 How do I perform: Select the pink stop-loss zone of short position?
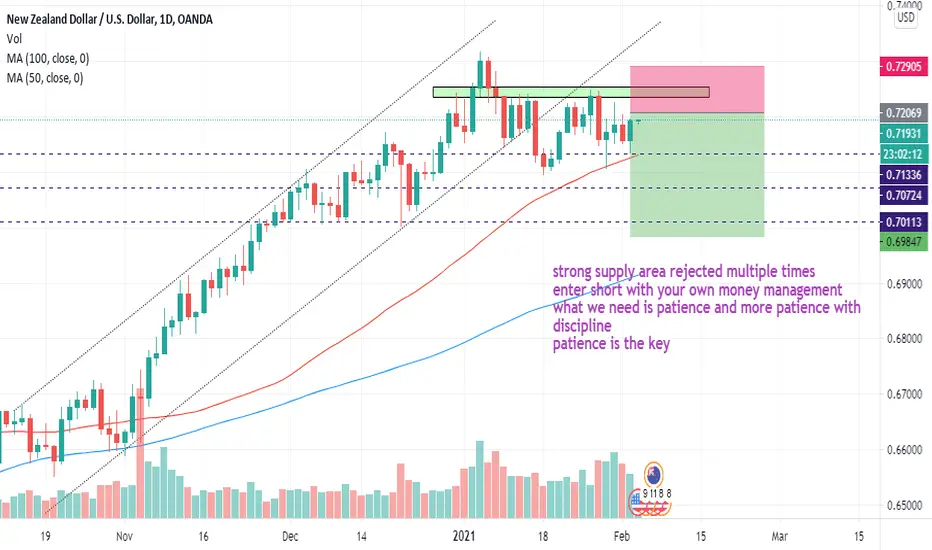(x=697, y=89)
